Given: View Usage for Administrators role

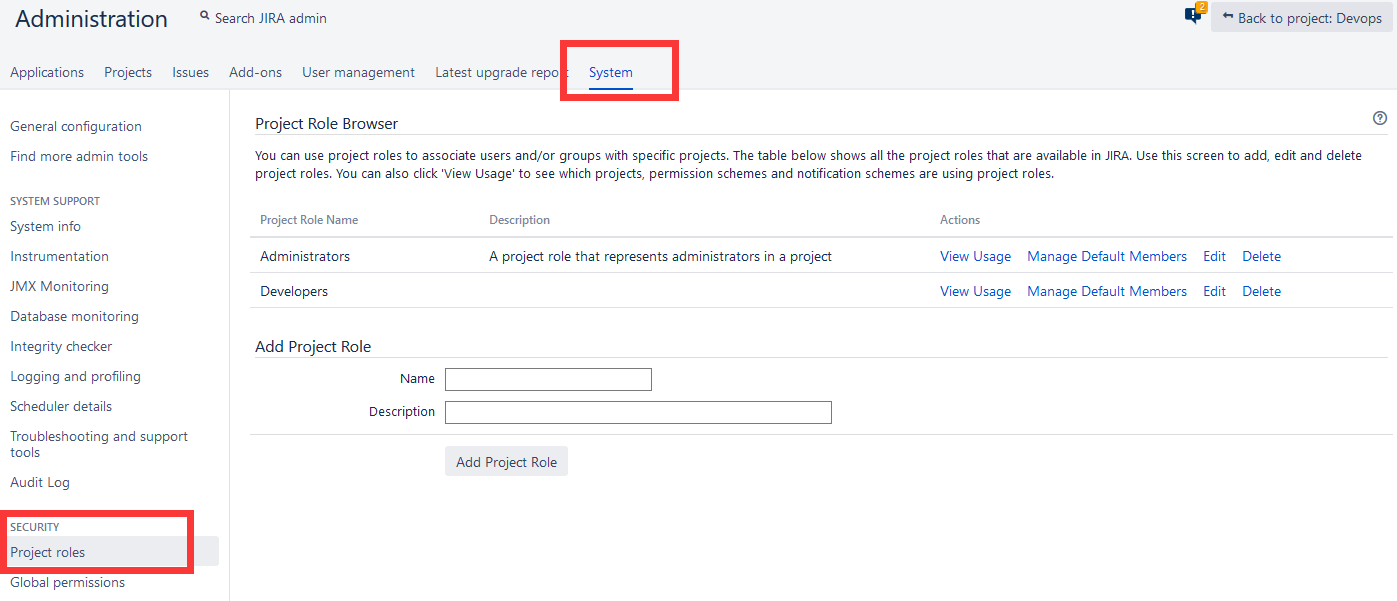Looking at the screenshot, I should click(x=974, y=256).
